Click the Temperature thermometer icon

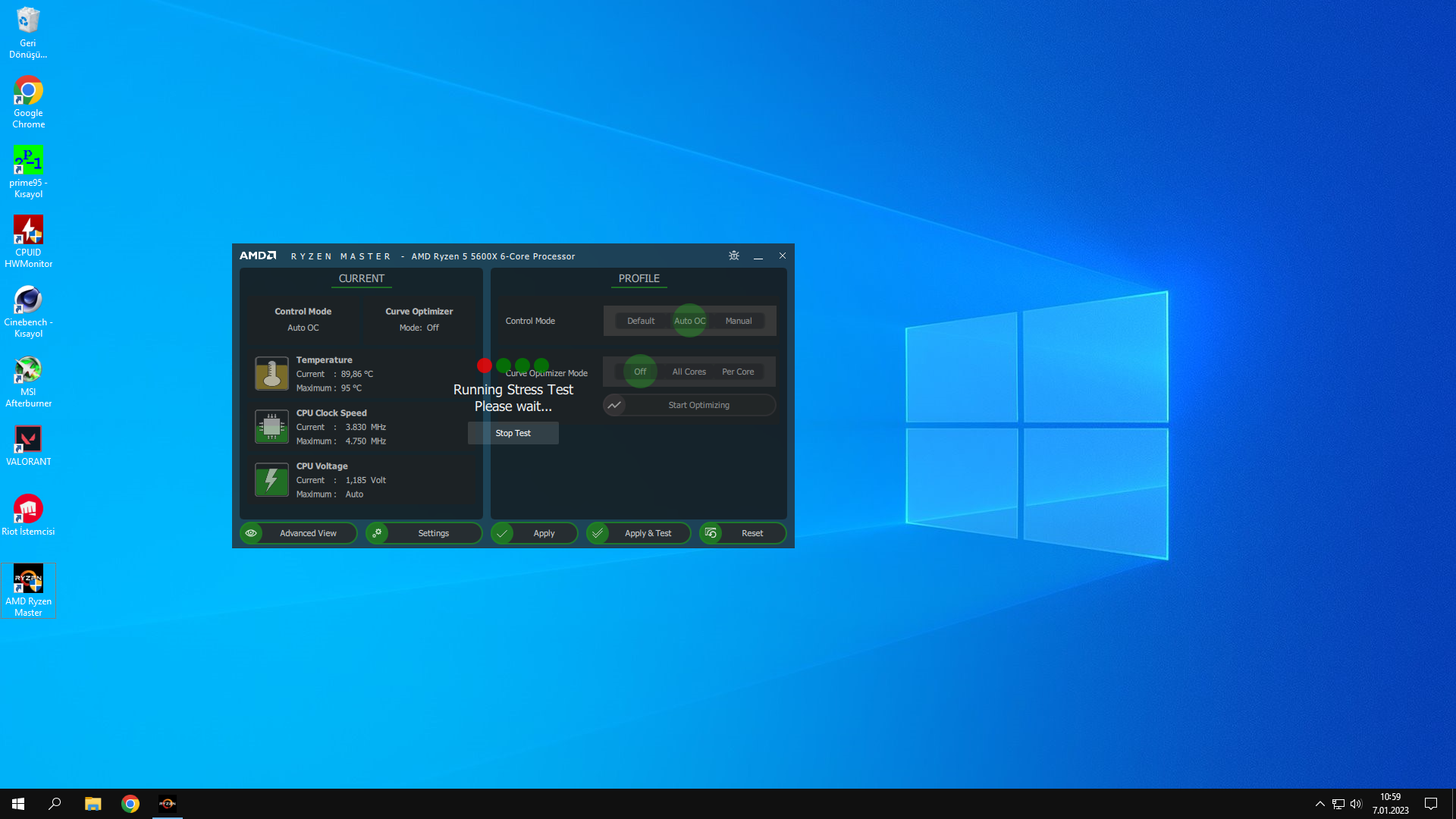click(271, 373)
